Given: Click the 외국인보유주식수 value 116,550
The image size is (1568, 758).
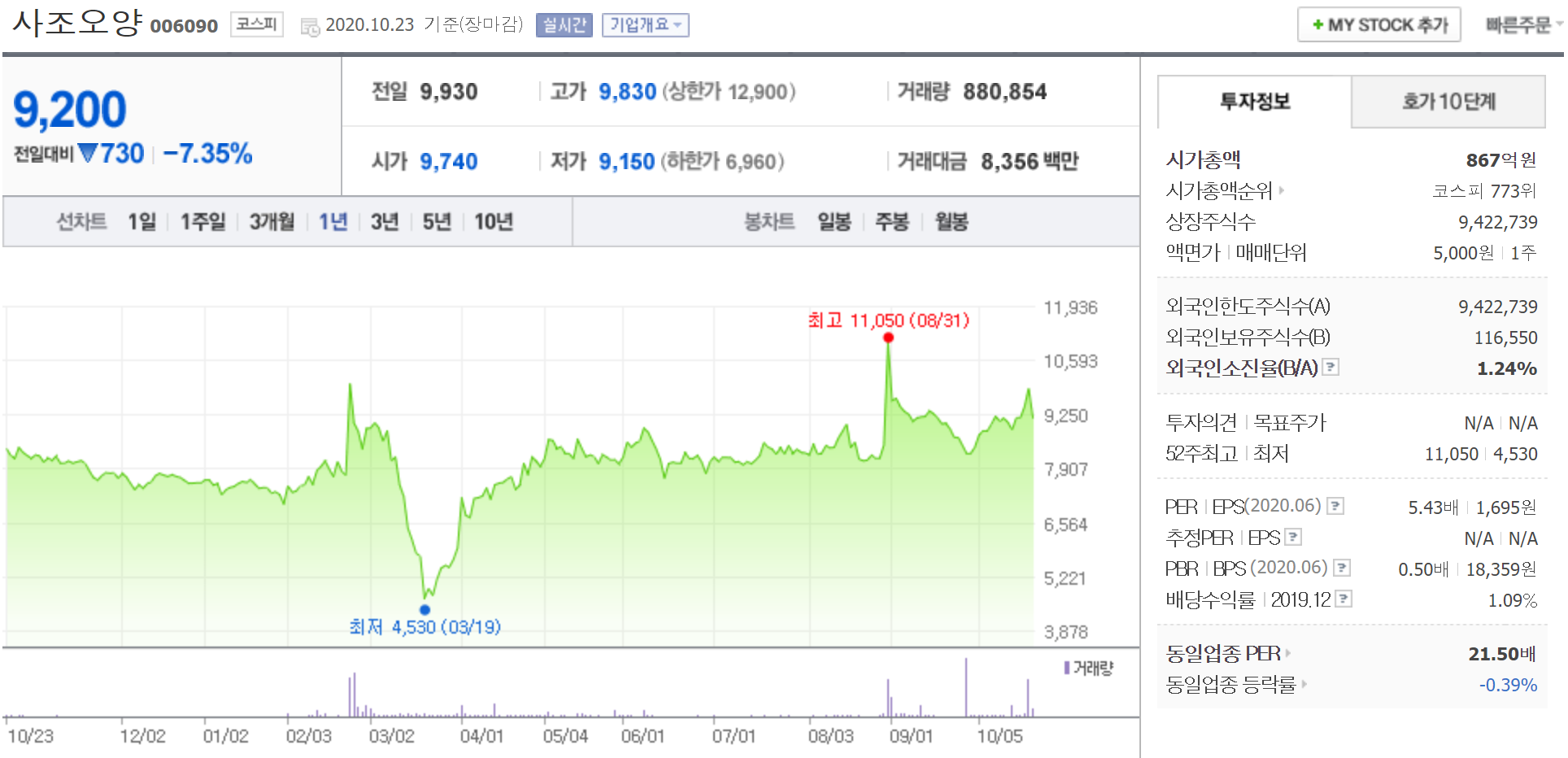Looking at the screenshot, I should tap(1505, 338).
